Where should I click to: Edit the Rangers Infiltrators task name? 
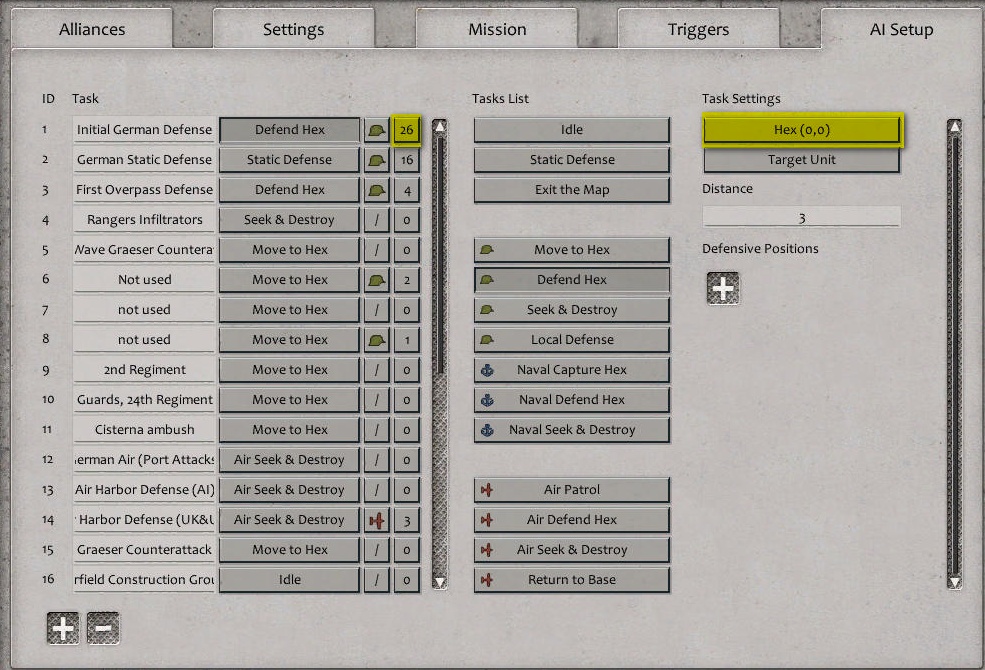(x=144, y=220)
